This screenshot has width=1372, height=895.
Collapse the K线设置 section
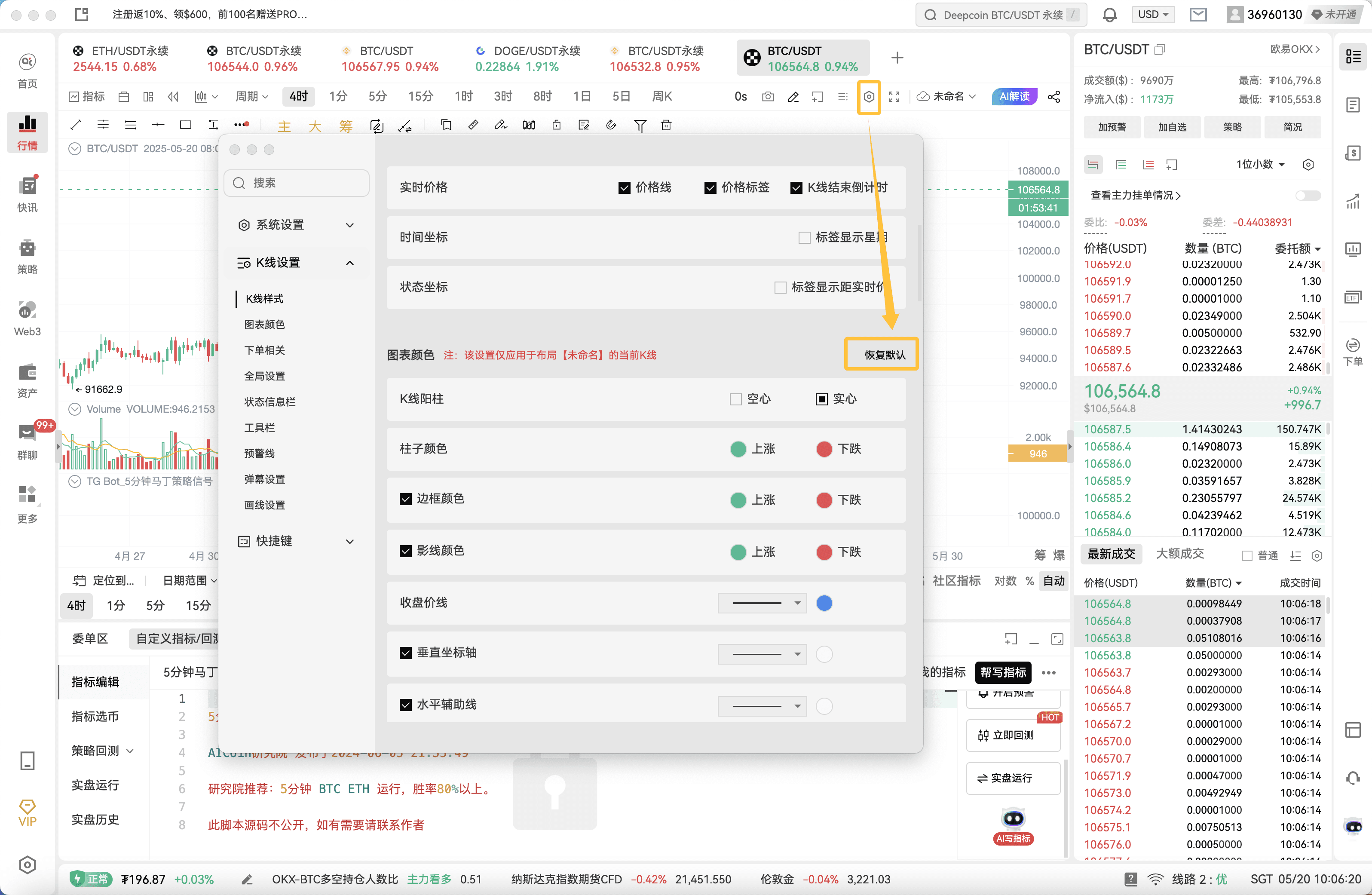pyautogui.click(x=296, y=263)
